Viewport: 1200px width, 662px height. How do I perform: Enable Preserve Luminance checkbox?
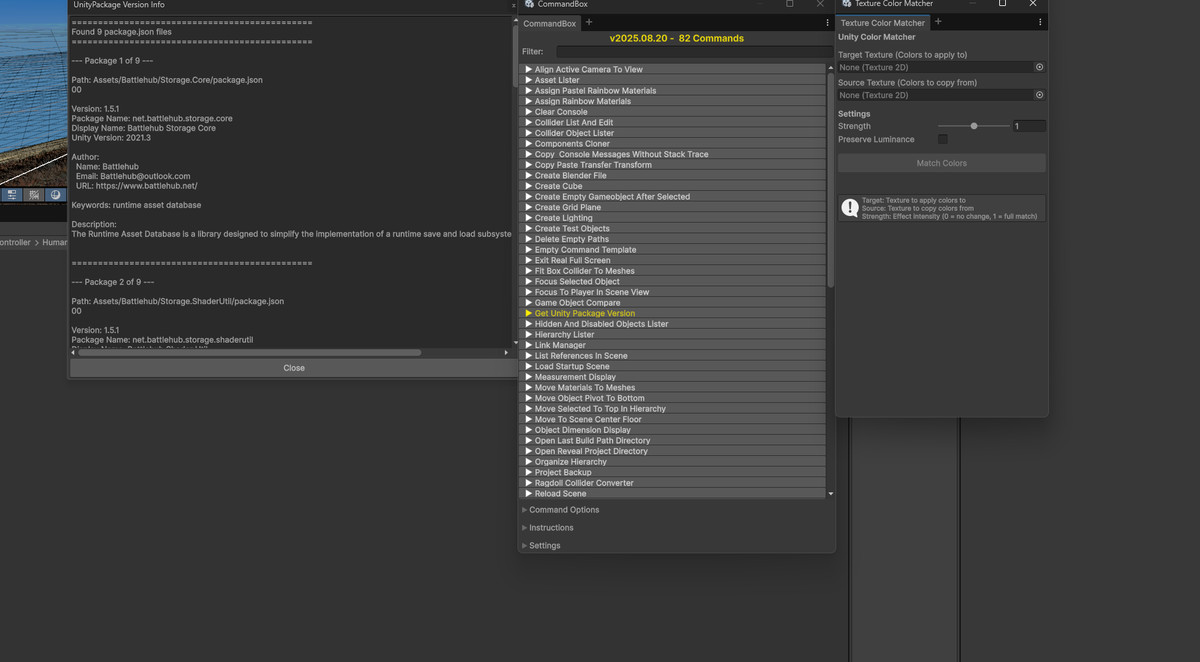(942, 139)
